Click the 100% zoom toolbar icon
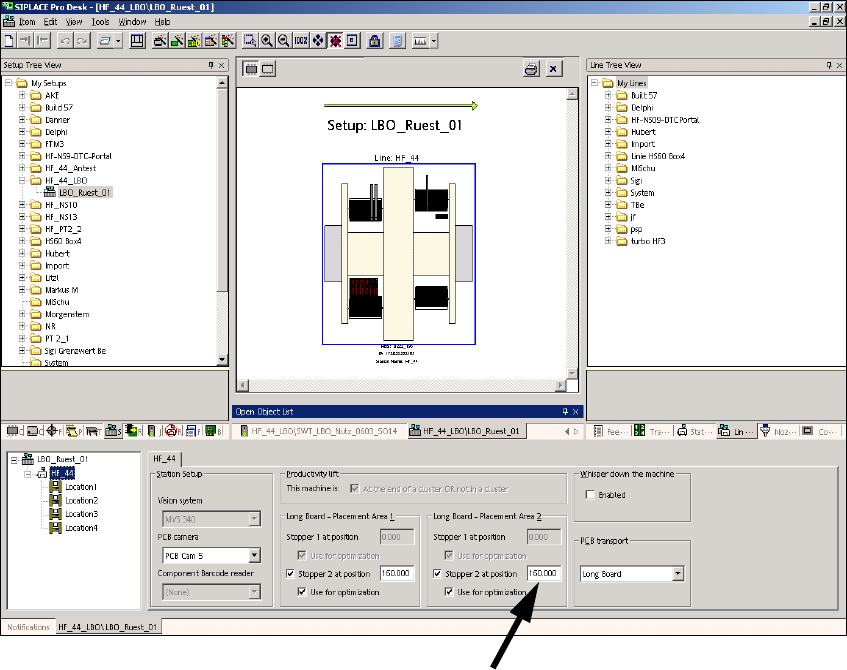This screenshot has height=670, width=847. (x=301, y=41)
